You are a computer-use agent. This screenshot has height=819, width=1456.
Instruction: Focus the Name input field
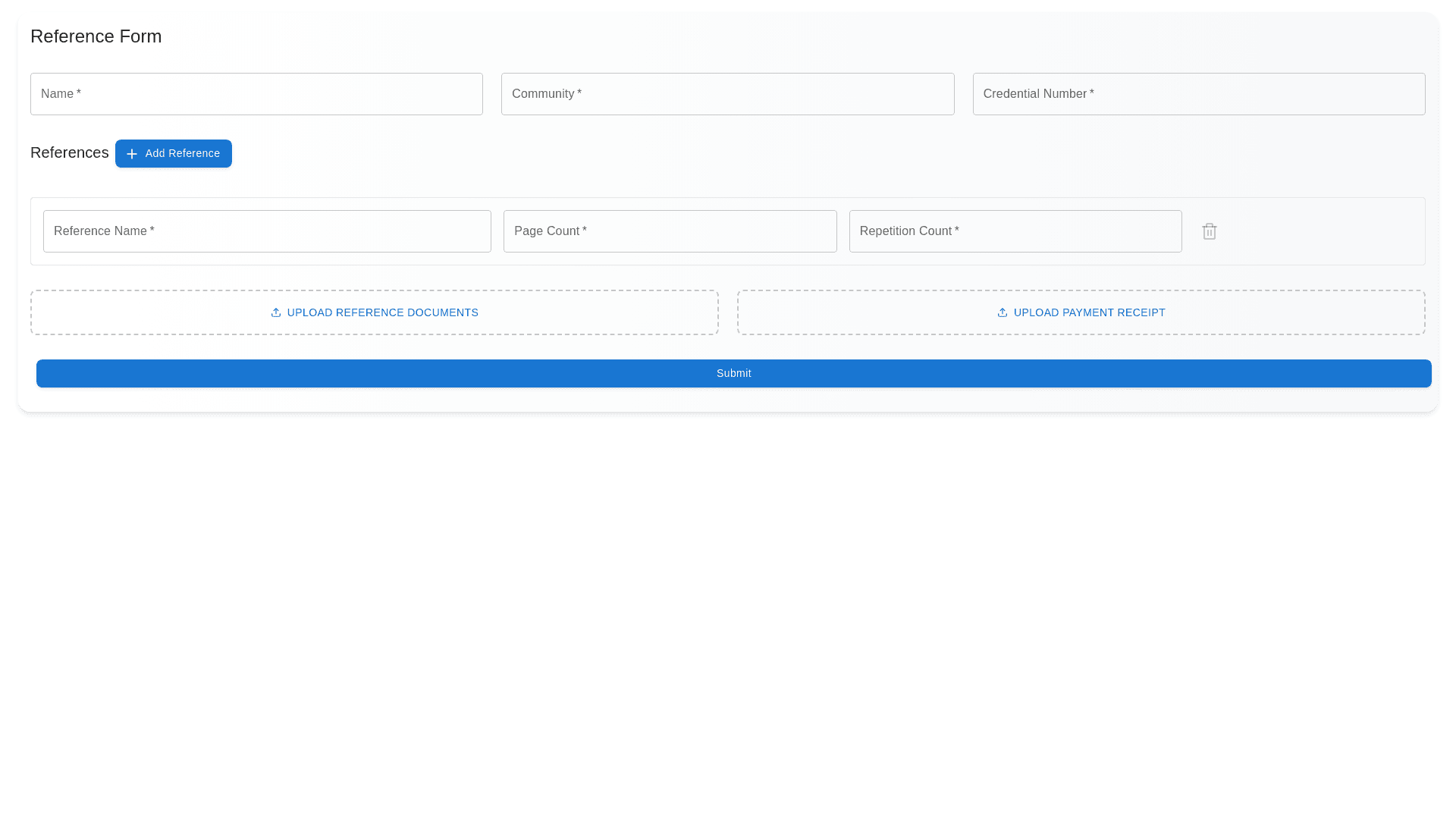tap(256, 94)
